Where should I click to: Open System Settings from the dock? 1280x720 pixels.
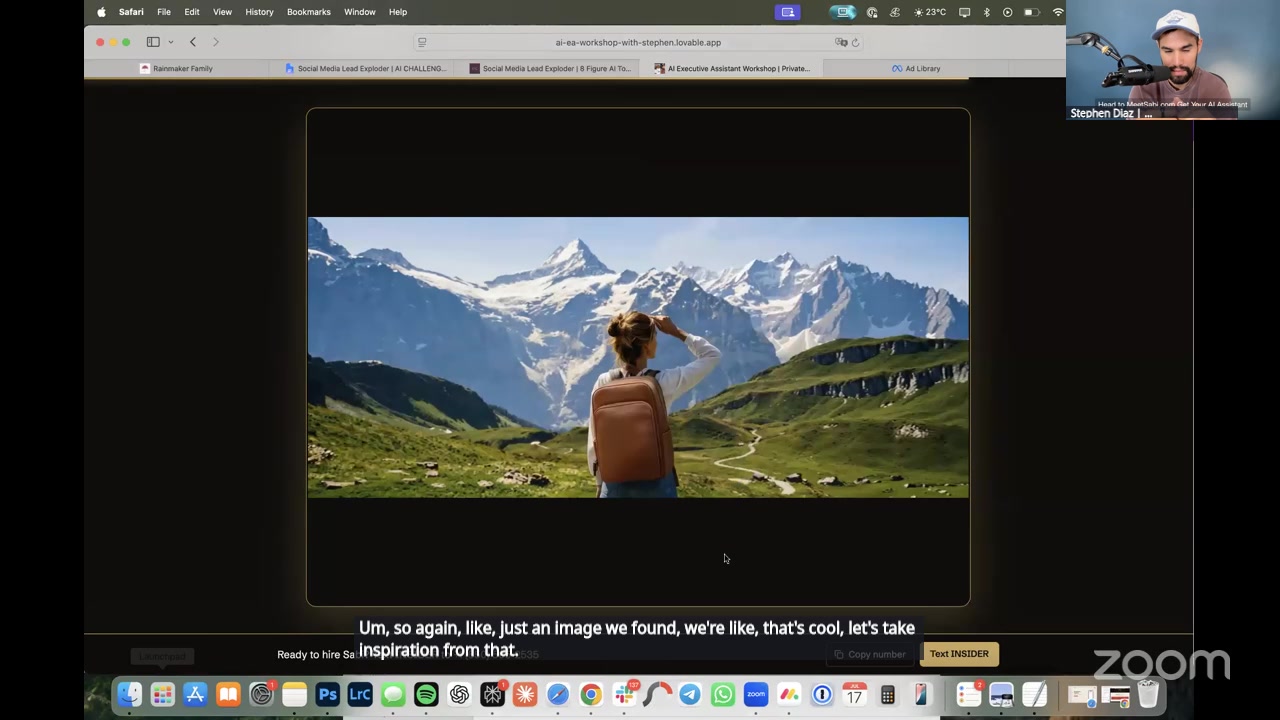[261, 694]
